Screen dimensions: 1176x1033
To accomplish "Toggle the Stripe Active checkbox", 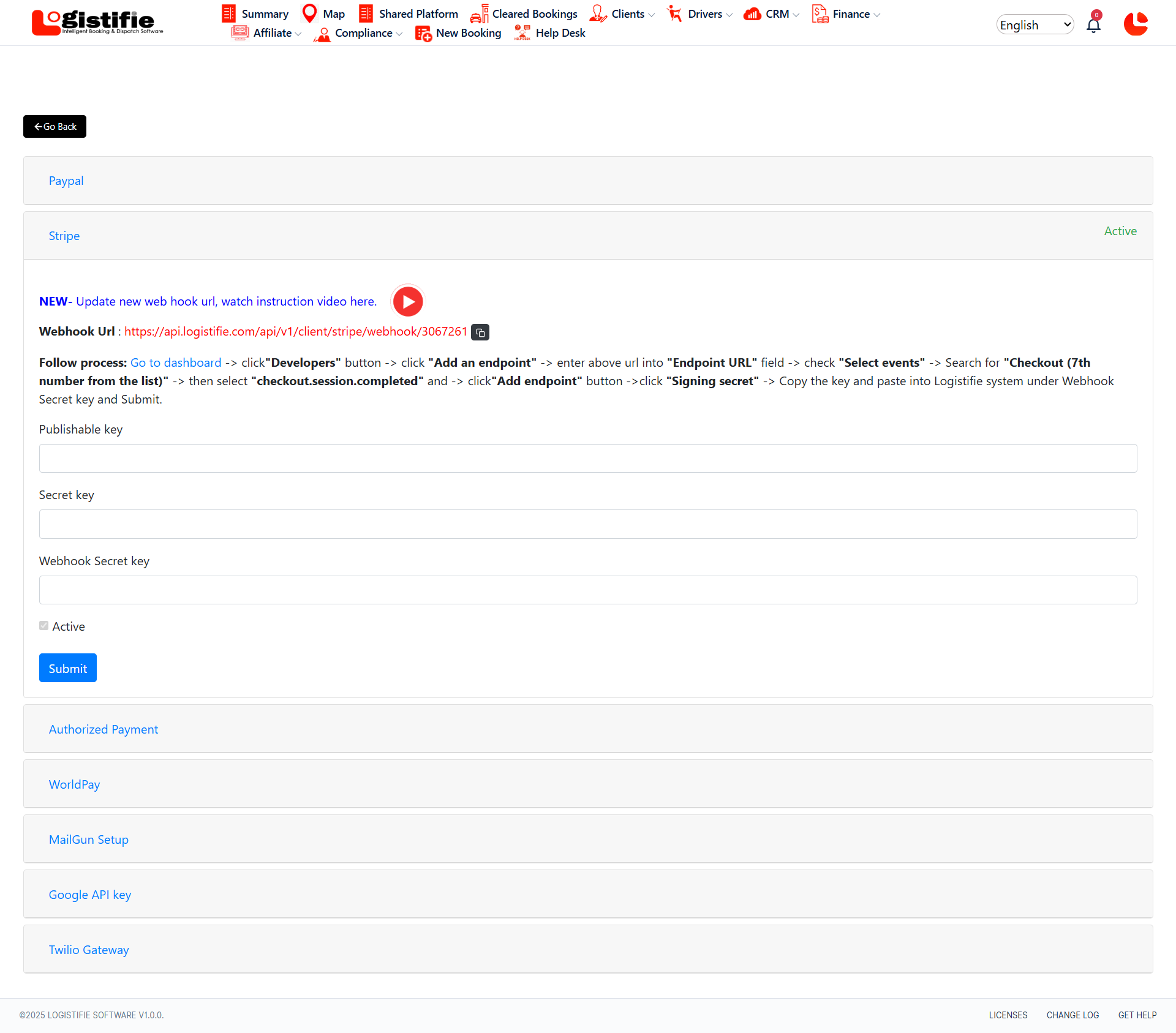I will click(x=44, y=626).
